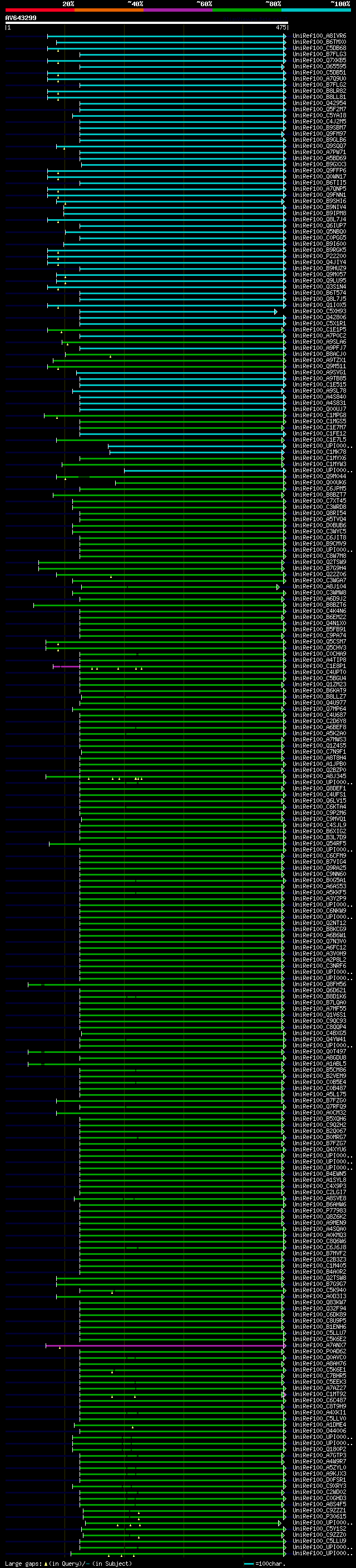The image size is (356, 1568).
Task: Choose the UniRef100_Q3S1N4 entry
Action: (x=319, y=286)
